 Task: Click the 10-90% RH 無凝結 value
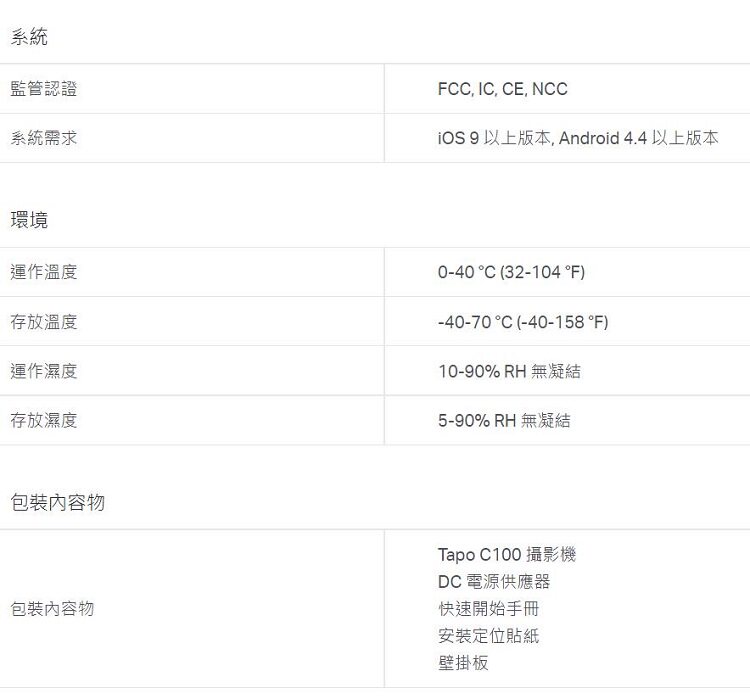[509, 371]
